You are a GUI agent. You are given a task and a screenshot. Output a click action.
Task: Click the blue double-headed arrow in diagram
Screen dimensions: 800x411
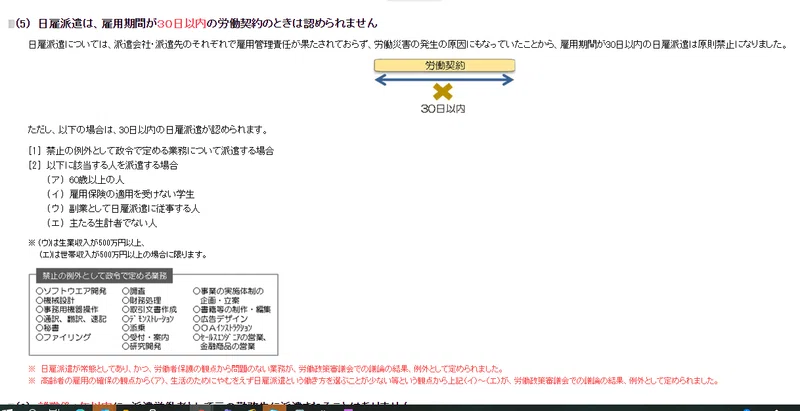pyautogui.click(x=444, y=80)
